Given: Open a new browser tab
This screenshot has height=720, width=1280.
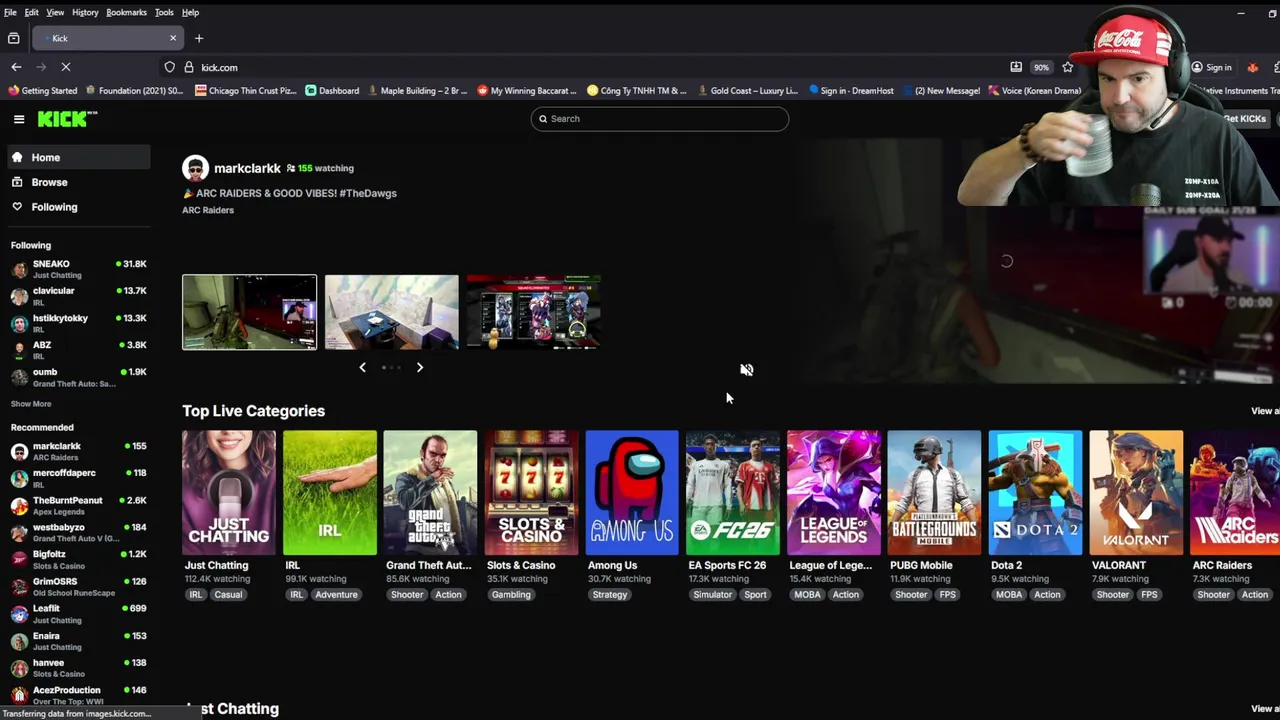Looking at the screenshot, I should tap(199, 38).
